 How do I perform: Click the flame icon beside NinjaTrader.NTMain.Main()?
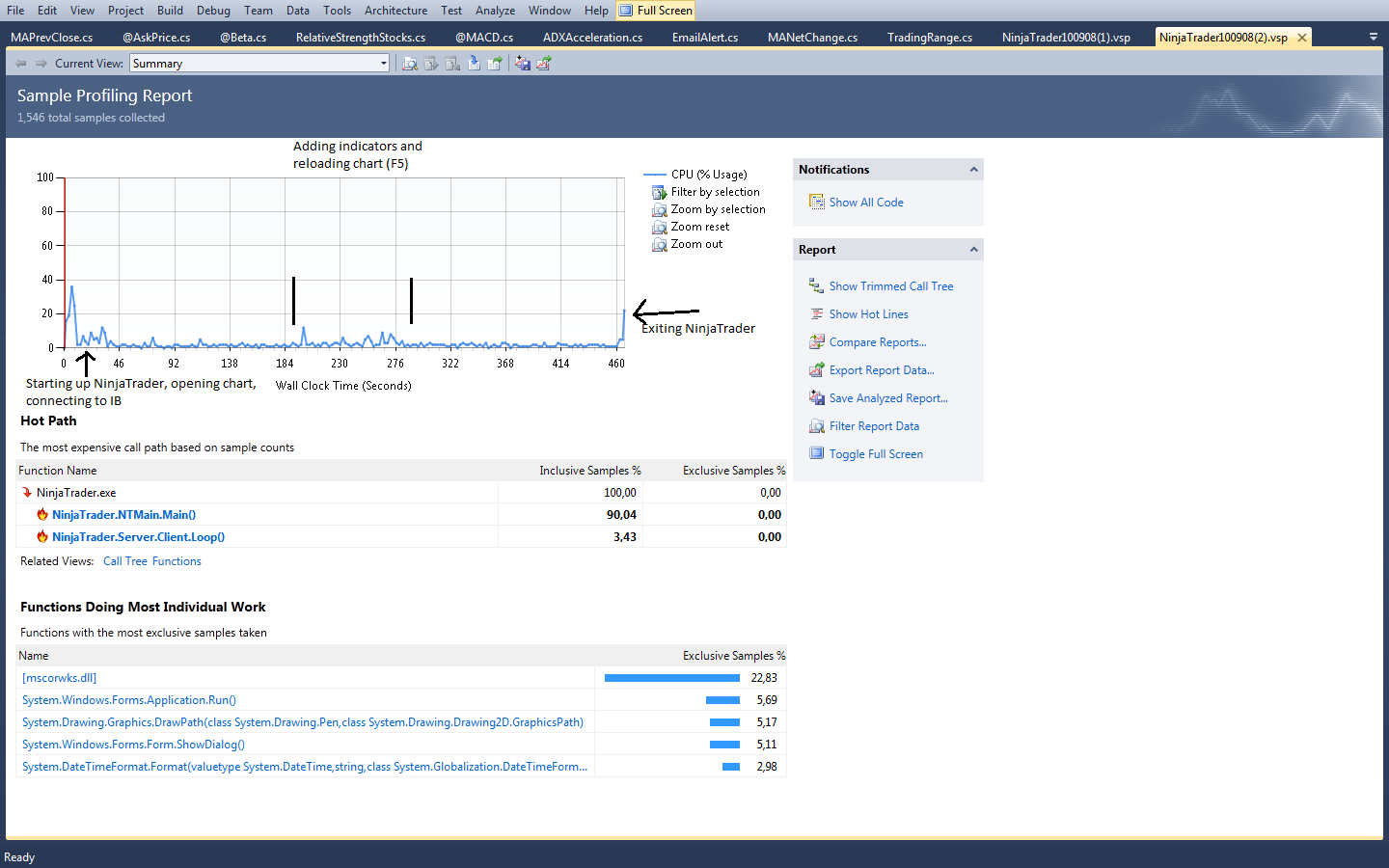42,515
